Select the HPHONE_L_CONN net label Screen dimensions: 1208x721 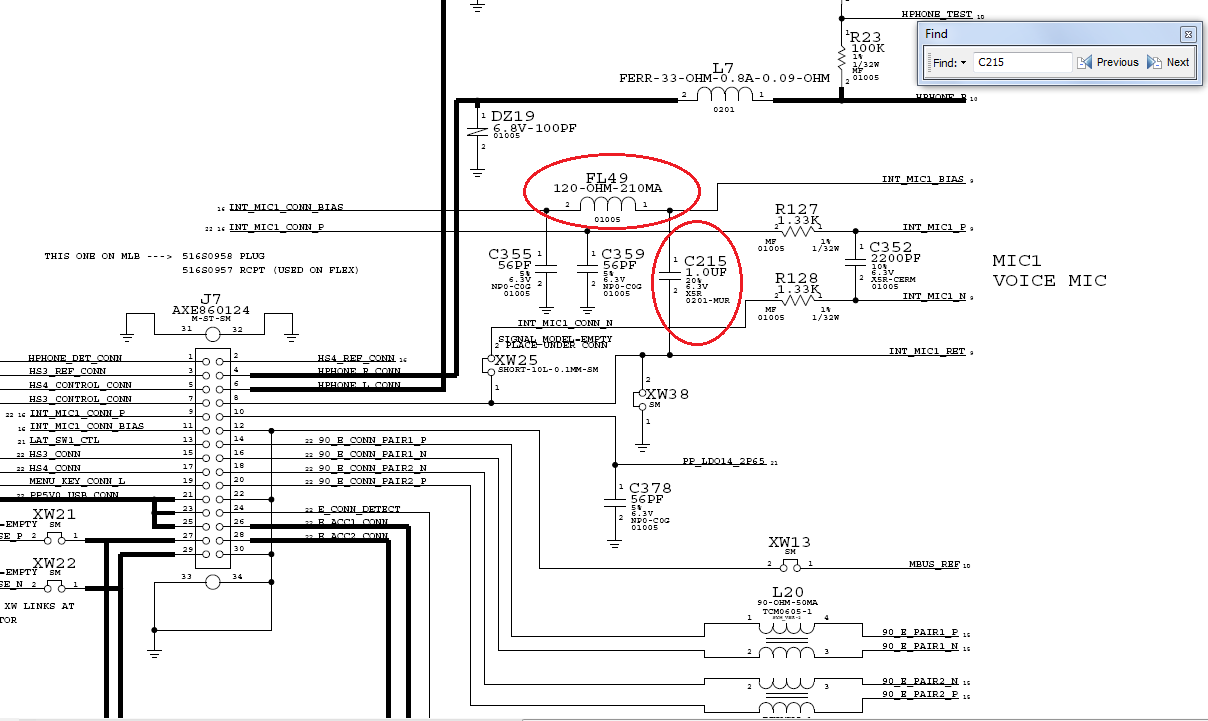tap(359, 385)
